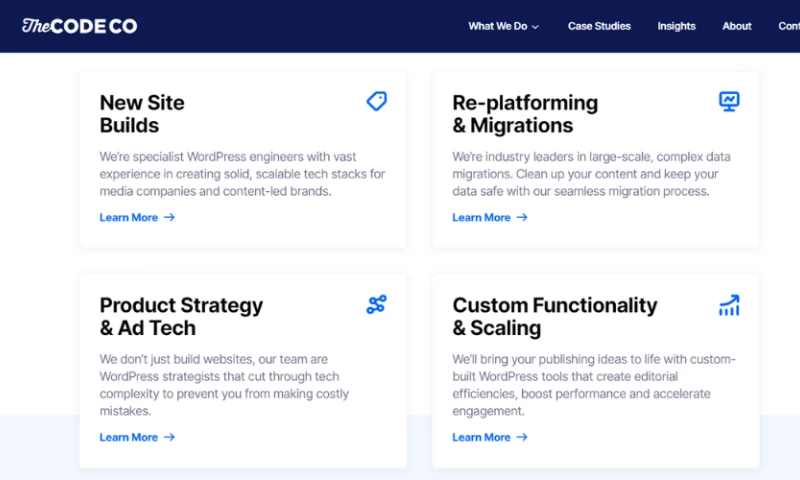Click the tag icon on New Site Builds card
The height and width of the screenshot is (480, 800).
[x=376, y=101]
